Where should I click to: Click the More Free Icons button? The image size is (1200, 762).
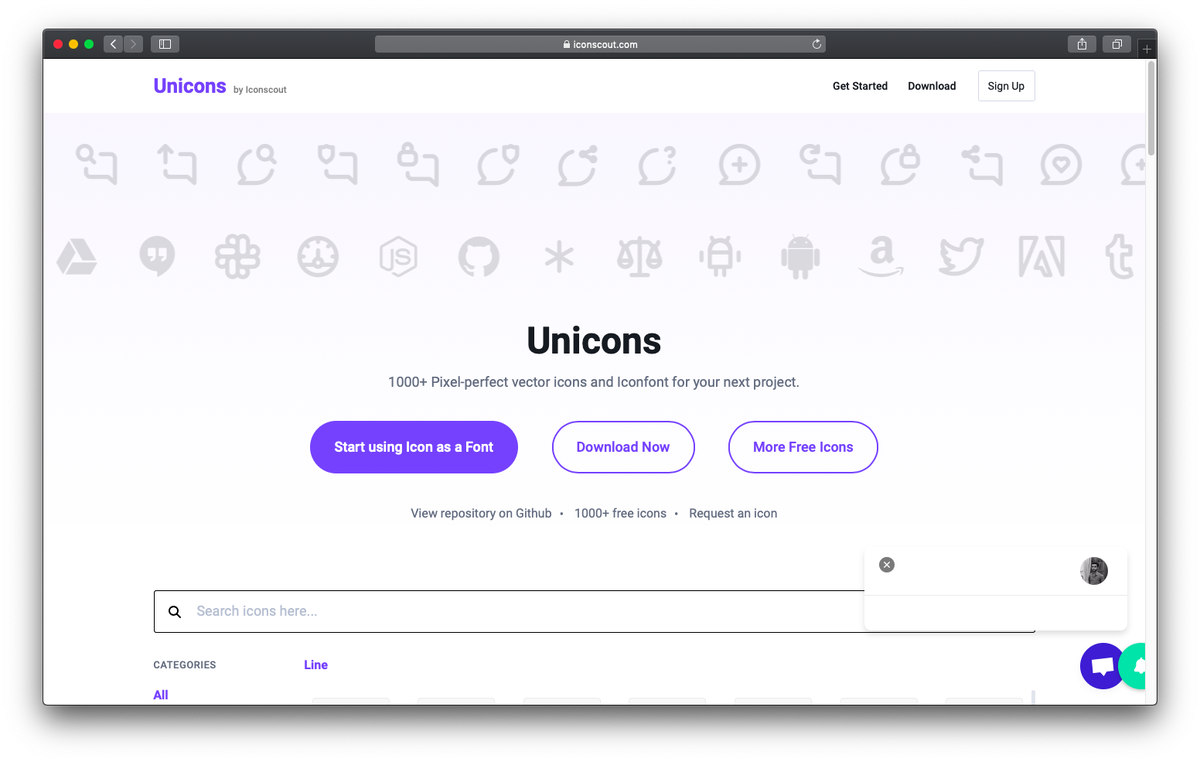click(803, 447)
